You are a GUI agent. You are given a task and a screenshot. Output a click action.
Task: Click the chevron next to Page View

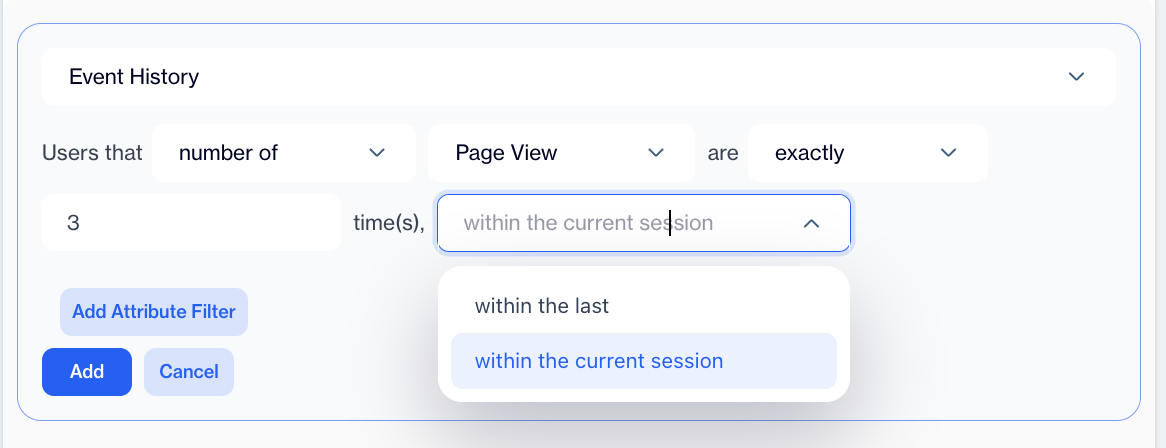656,153
